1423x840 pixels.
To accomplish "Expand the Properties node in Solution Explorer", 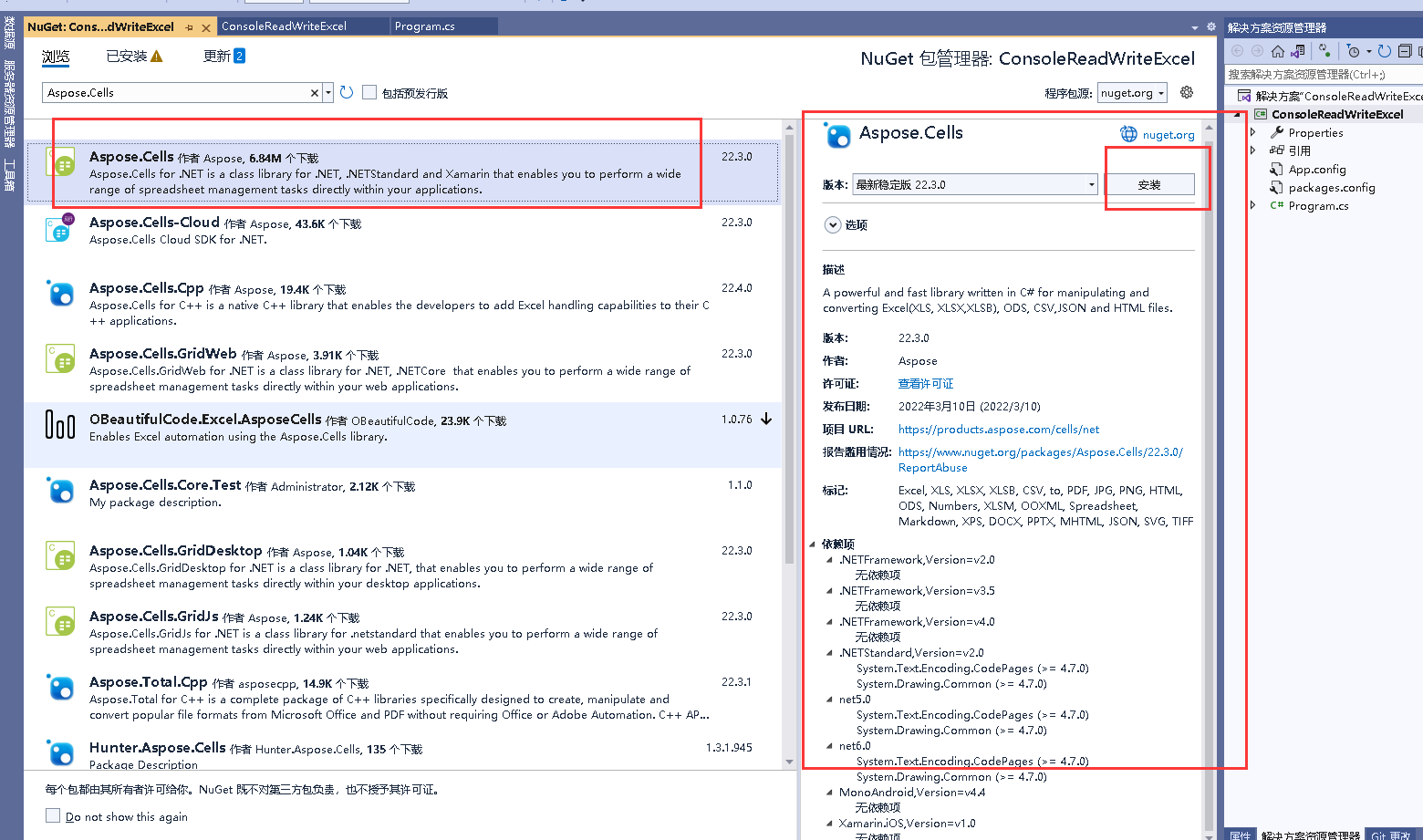I will click(x=1253, y=132).
